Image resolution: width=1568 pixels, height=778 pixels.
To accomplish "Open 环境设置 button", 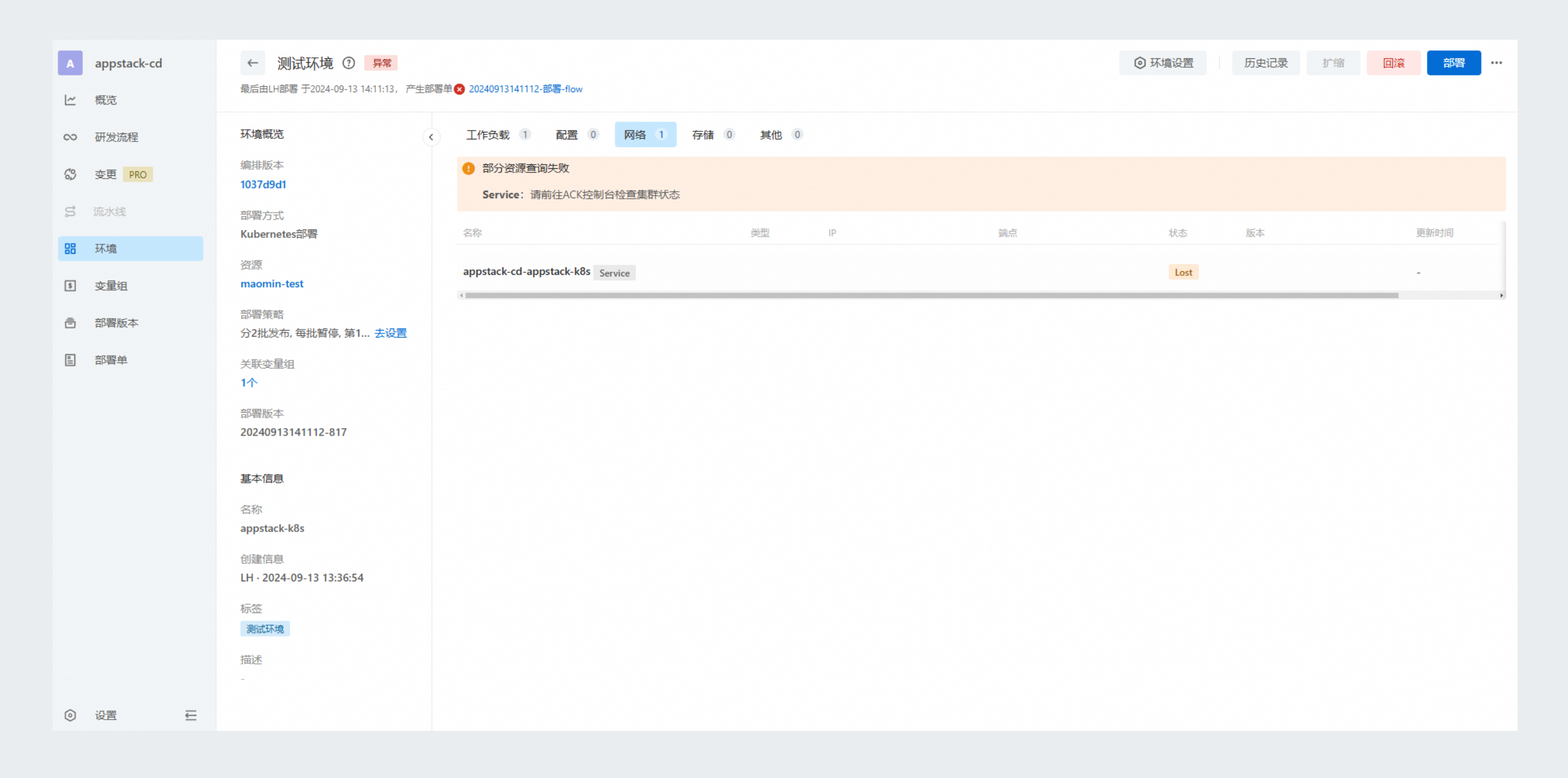I will tap(1163, 63).
